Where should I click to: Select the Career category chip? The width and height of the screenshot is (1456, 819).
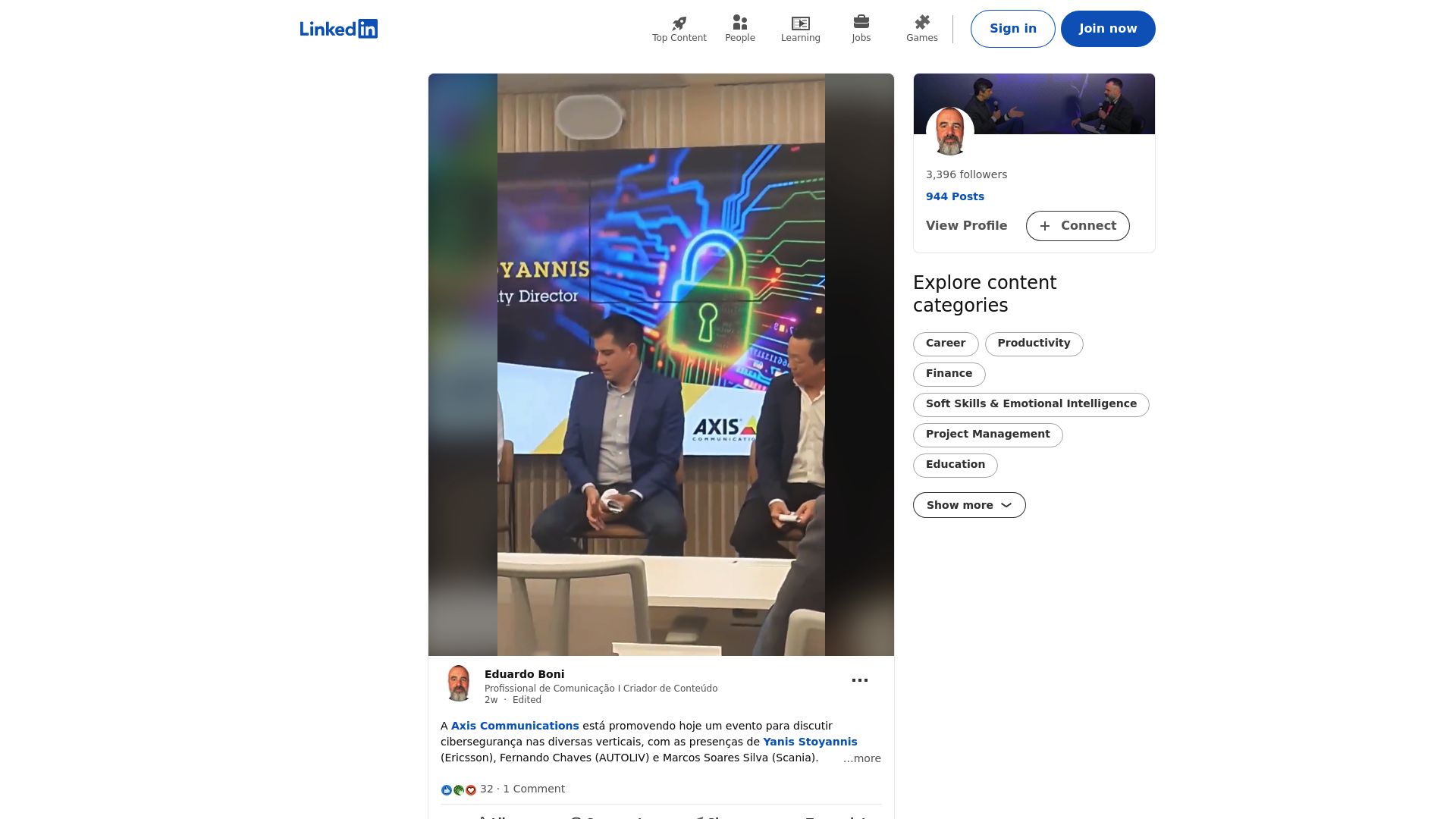pos(945,344)
